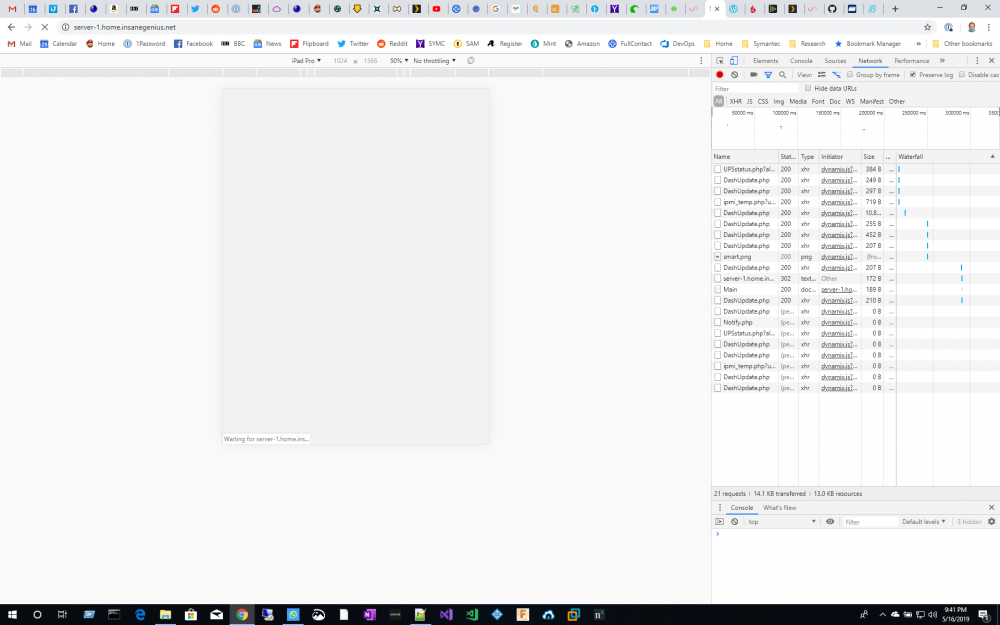
Task: Enable Group by frame
Action: 849,75
